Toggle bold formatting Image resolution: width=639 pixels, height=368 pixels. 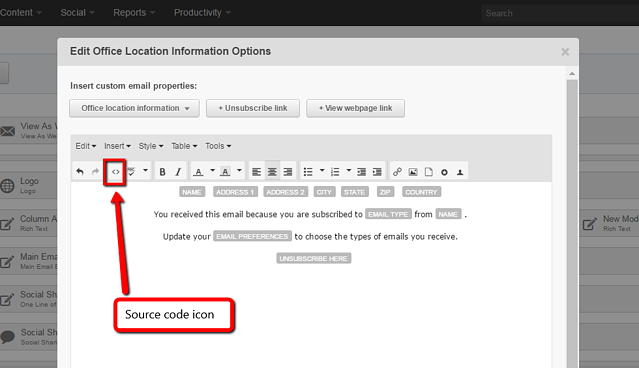click(x=162, y=172)
